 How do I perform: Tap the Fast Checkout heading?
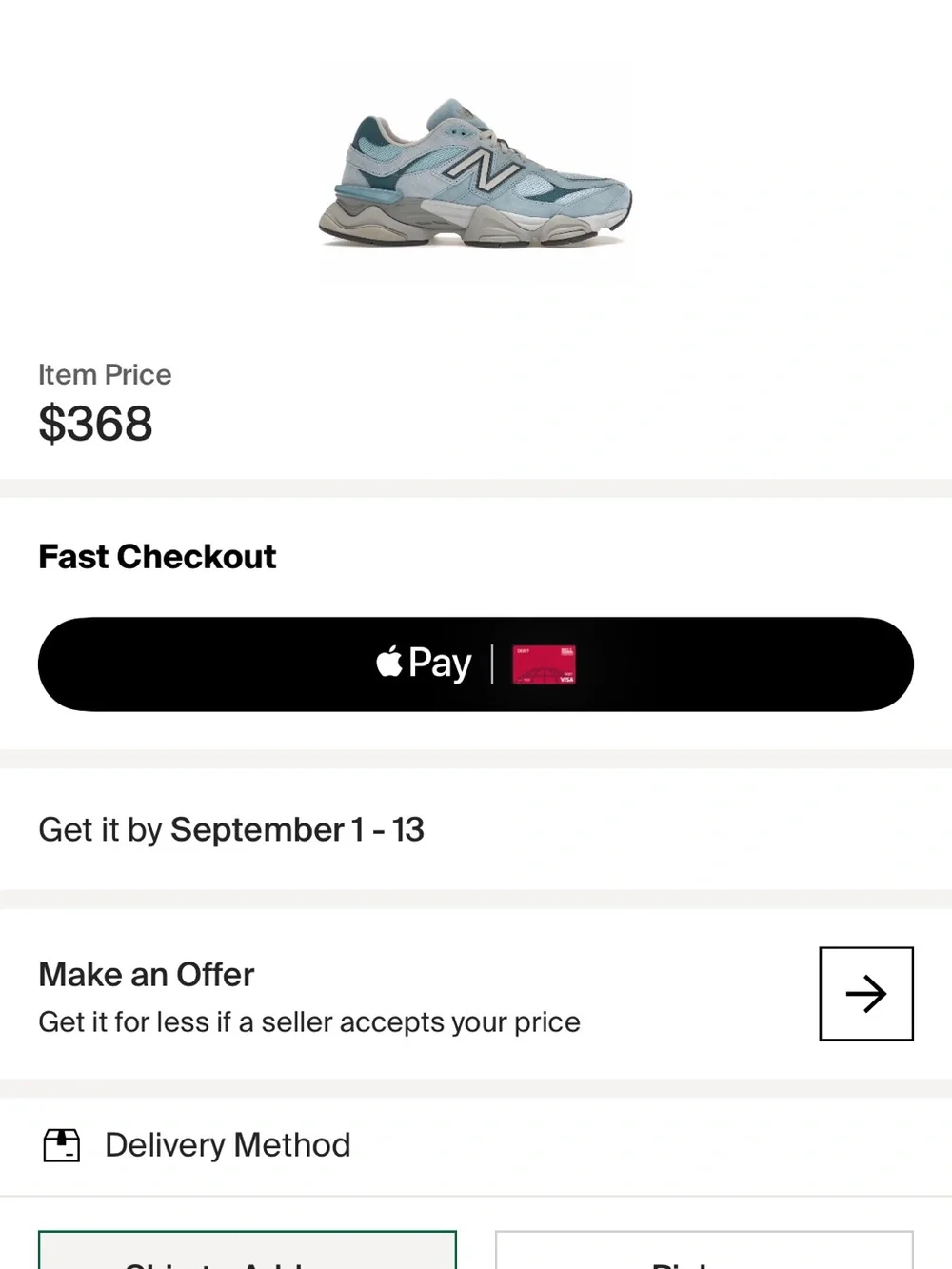[x=157, y=557]
